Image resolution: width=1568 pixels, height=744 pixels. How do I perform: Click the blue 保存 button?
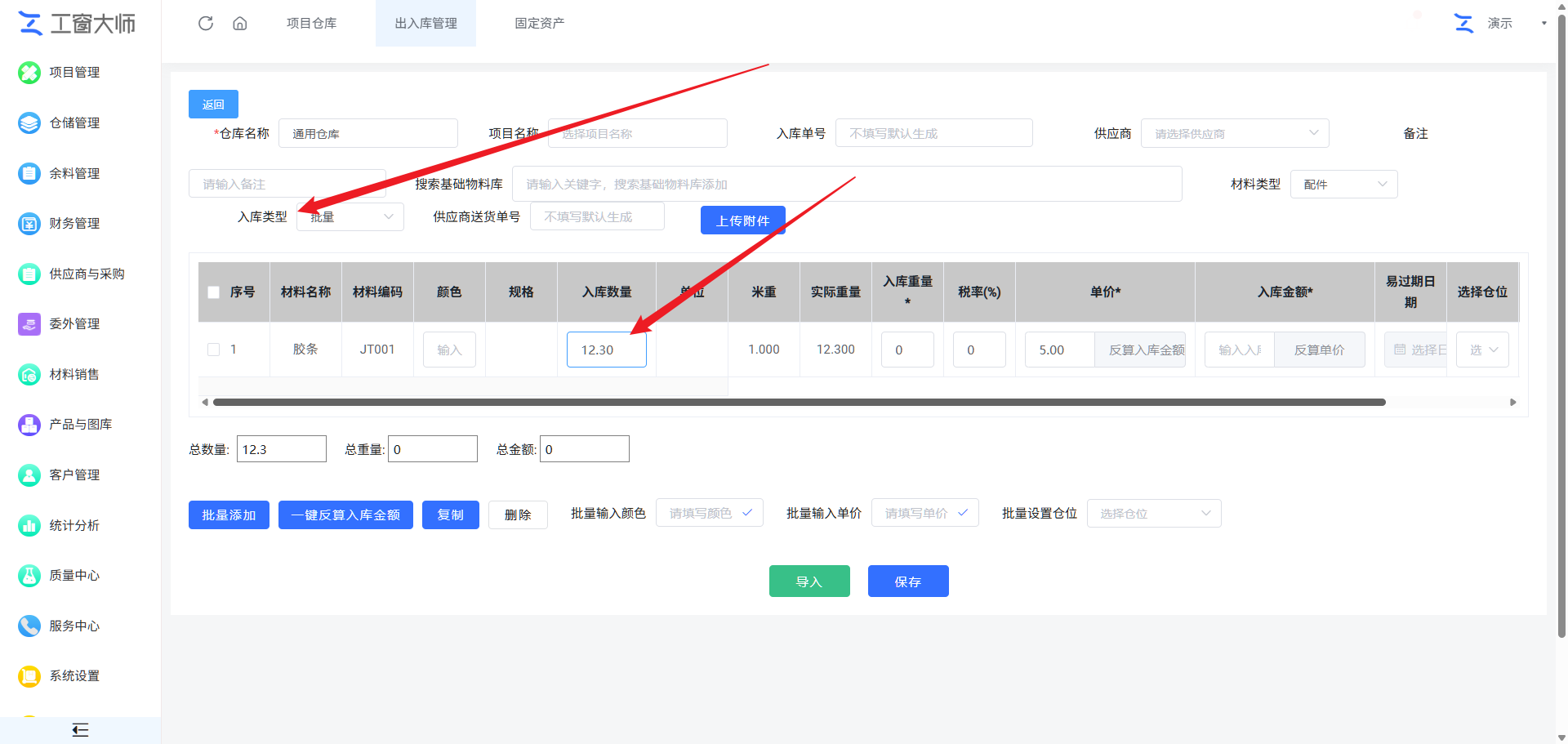point(908,581)
